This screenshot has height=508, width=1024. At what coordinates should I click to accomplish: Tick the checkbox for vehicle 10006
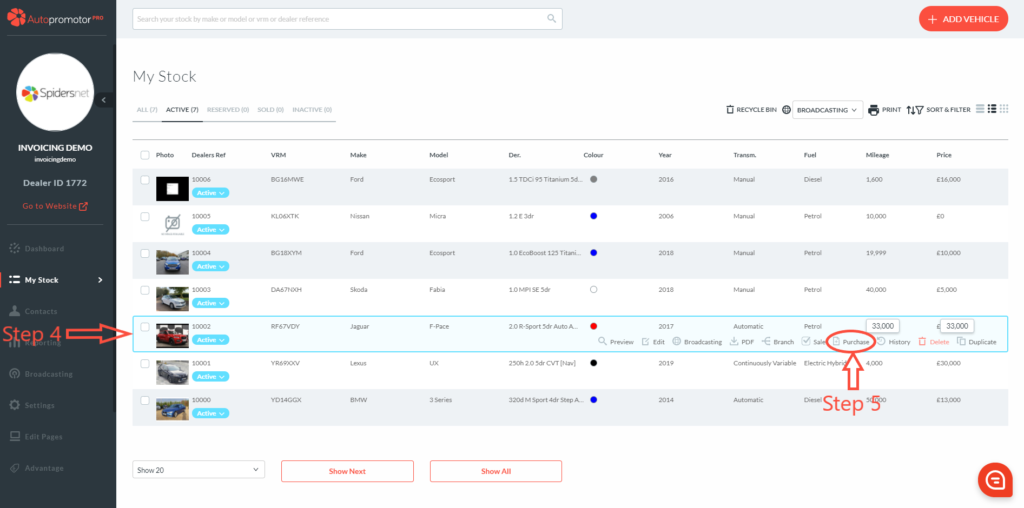pos(145,180)
